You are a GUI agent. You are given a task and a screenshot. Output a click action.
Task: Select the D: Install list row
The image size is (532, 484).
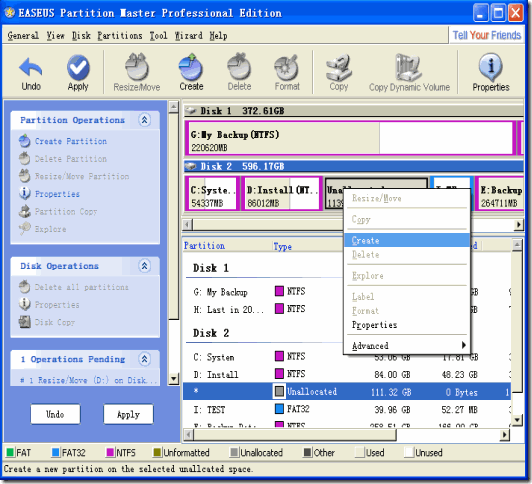click(x=347, y=374)
